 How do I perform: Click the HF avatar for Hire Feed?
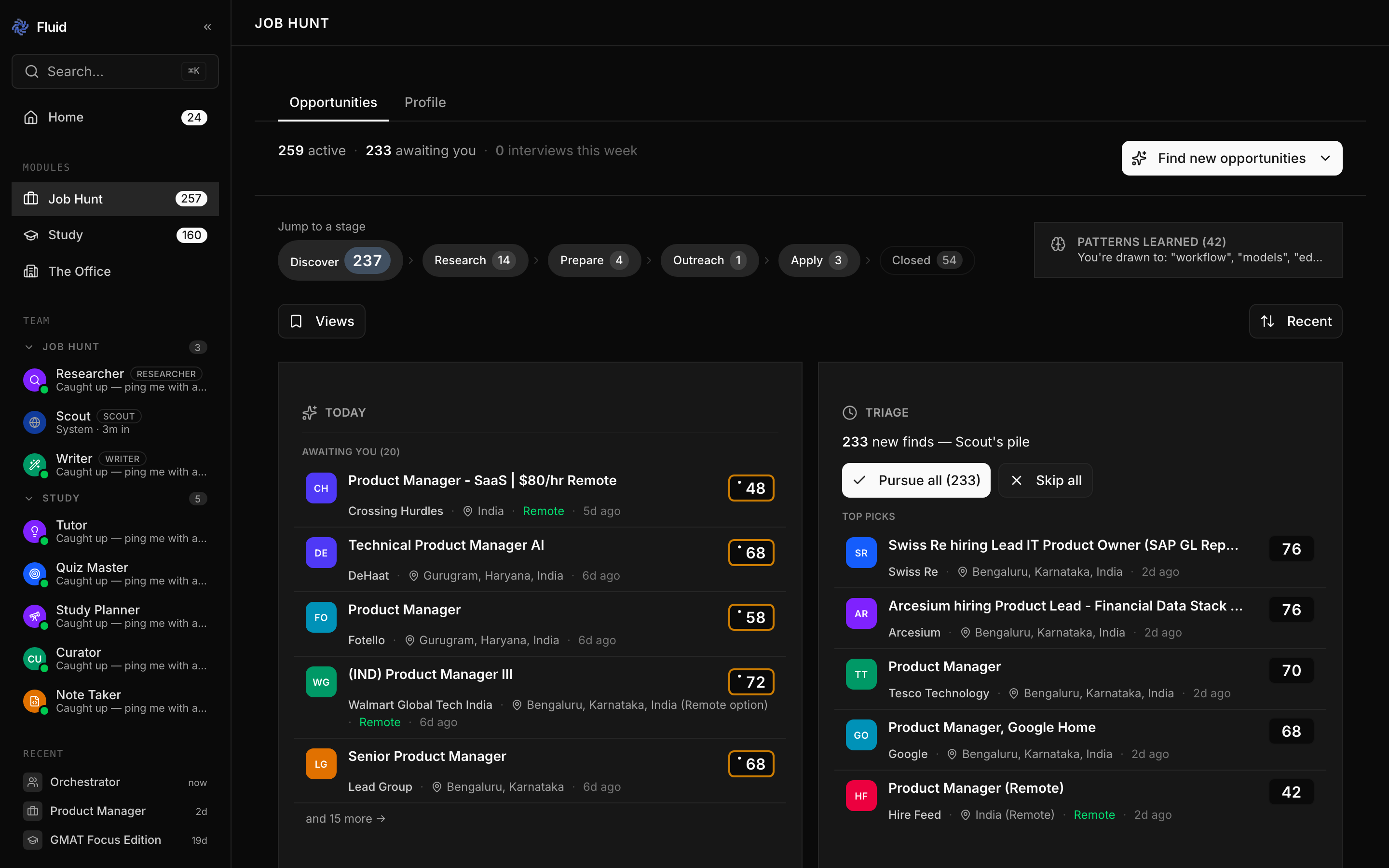861,796
